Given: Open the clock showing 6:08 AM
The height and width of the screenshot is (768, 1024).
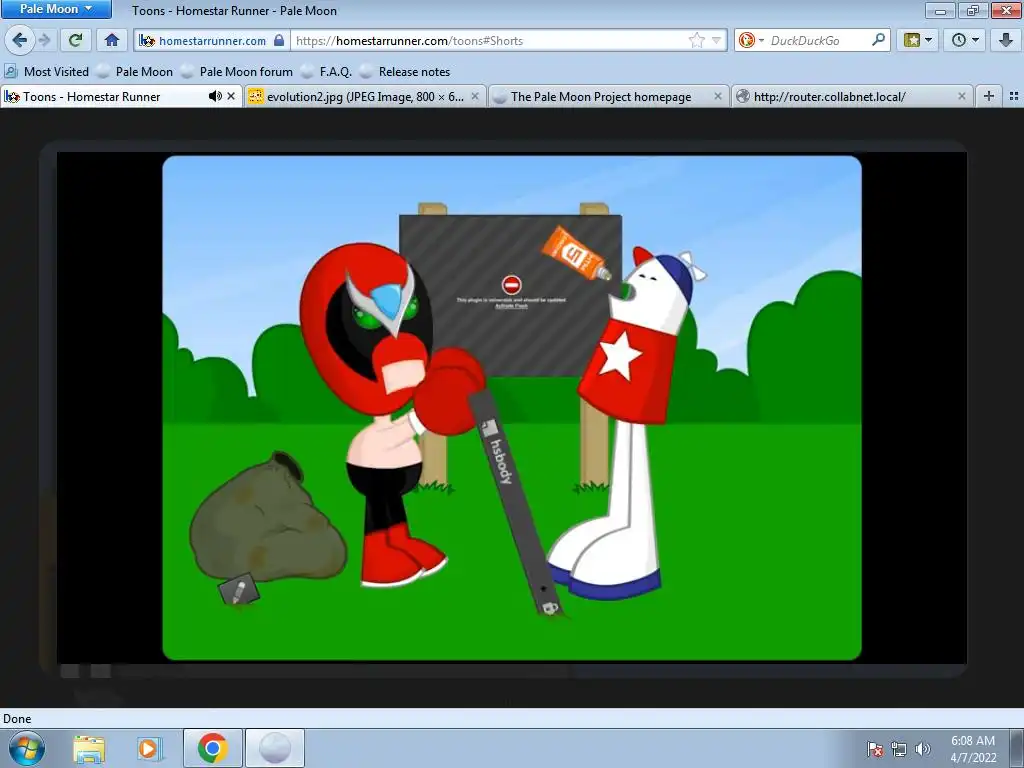Looking at the screenshot, I should point(973,749).
